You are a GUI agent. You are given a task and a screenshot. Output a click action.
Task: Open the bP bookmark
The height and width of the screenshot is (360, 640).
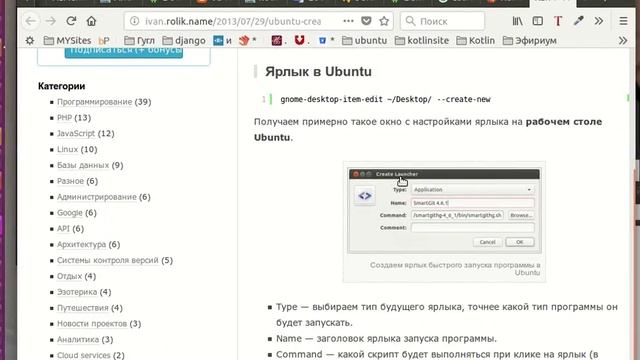(104, 40)
